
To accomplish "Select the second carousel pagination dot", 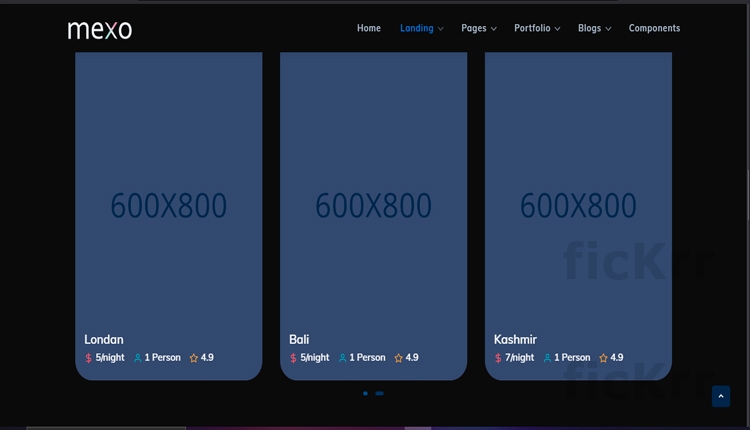I will click(380, 394).
